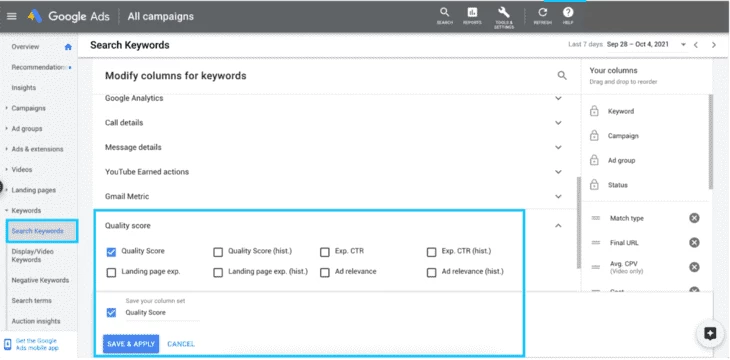The width and height of the screenshot is (730, 360).
Task: Enable the Landing page exp. checkbox
Action: (111, 272)
